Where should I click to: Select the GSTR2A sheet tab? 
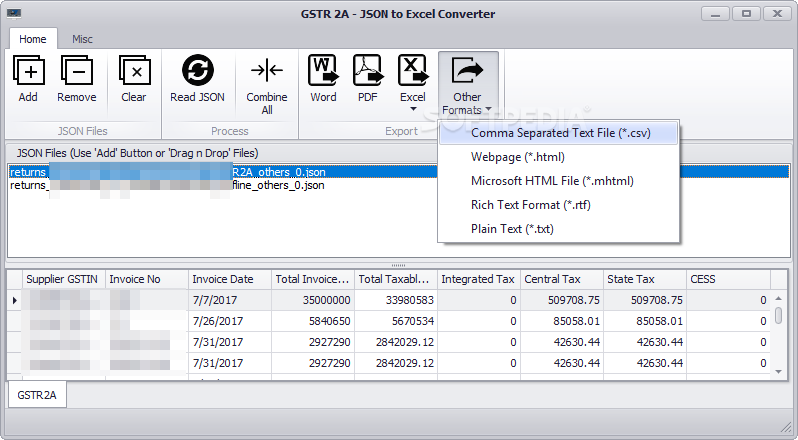[x=37, y=395]
